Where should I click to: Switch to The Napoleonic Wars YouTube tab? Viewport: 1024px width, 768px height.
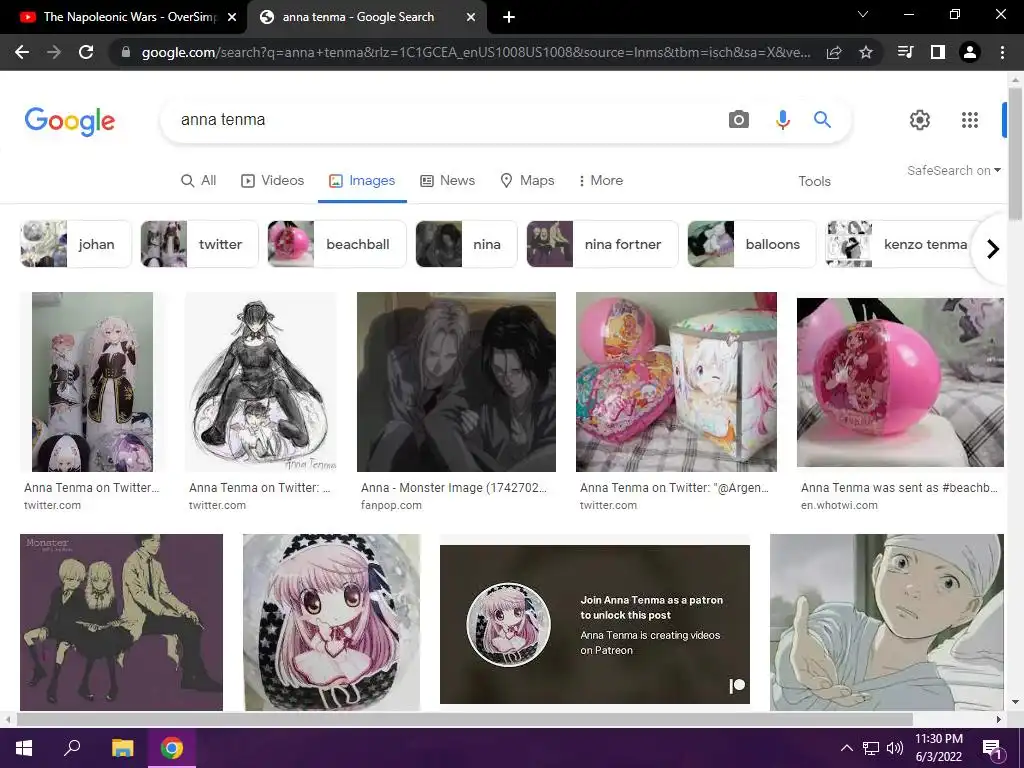(124, 17)
